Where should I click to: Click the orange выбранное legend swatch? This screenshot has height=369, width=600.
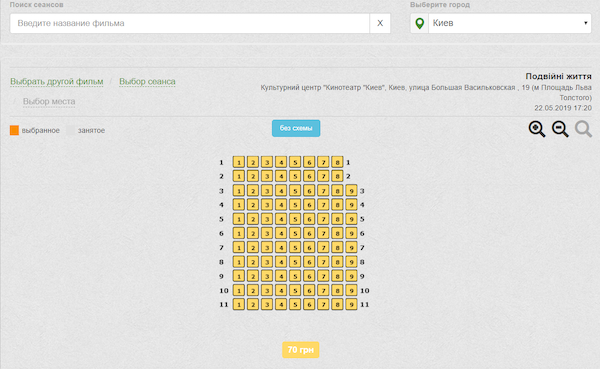pos(15,130)
